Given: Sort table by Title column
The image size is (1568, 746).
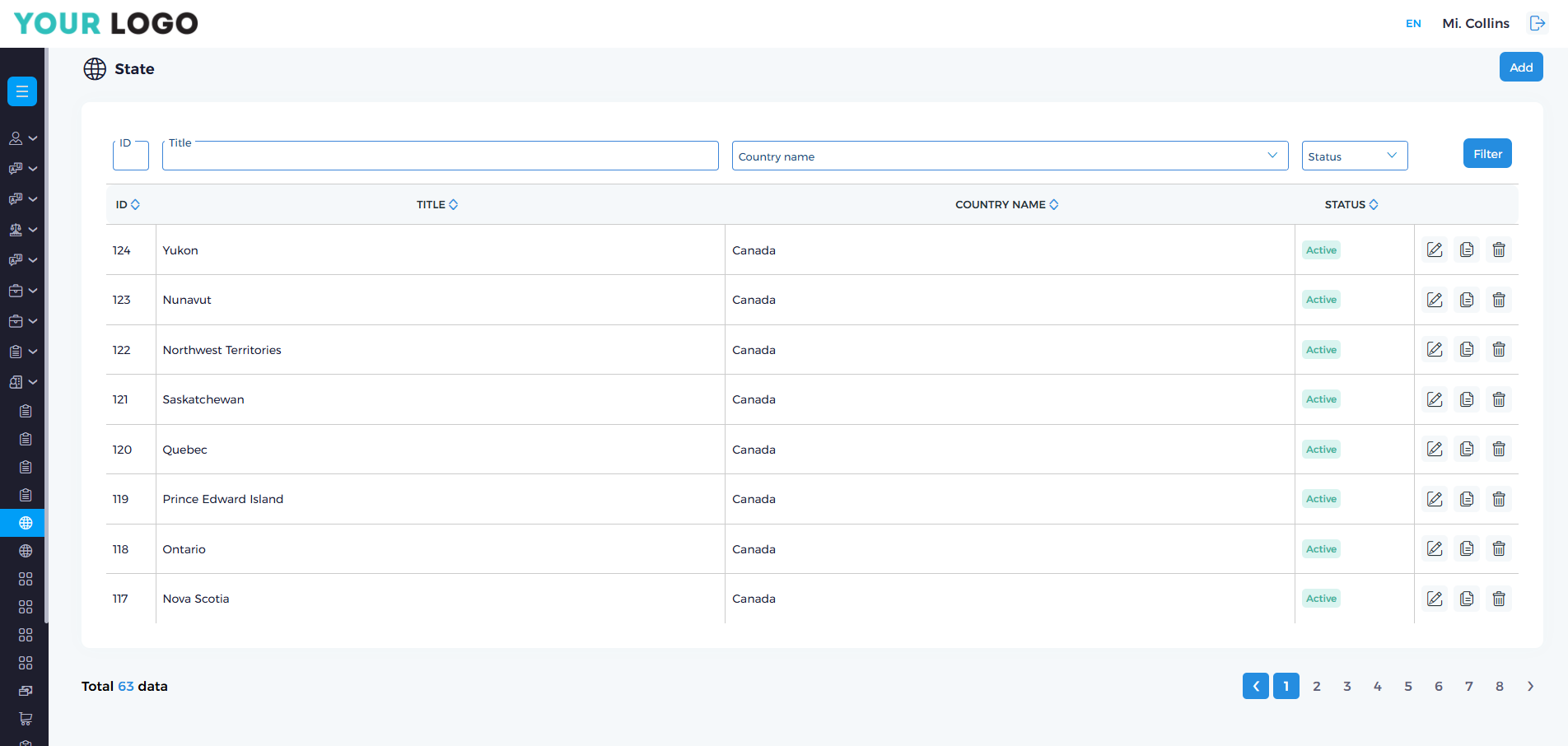Looking at the screenshot, I should [437, 204].
